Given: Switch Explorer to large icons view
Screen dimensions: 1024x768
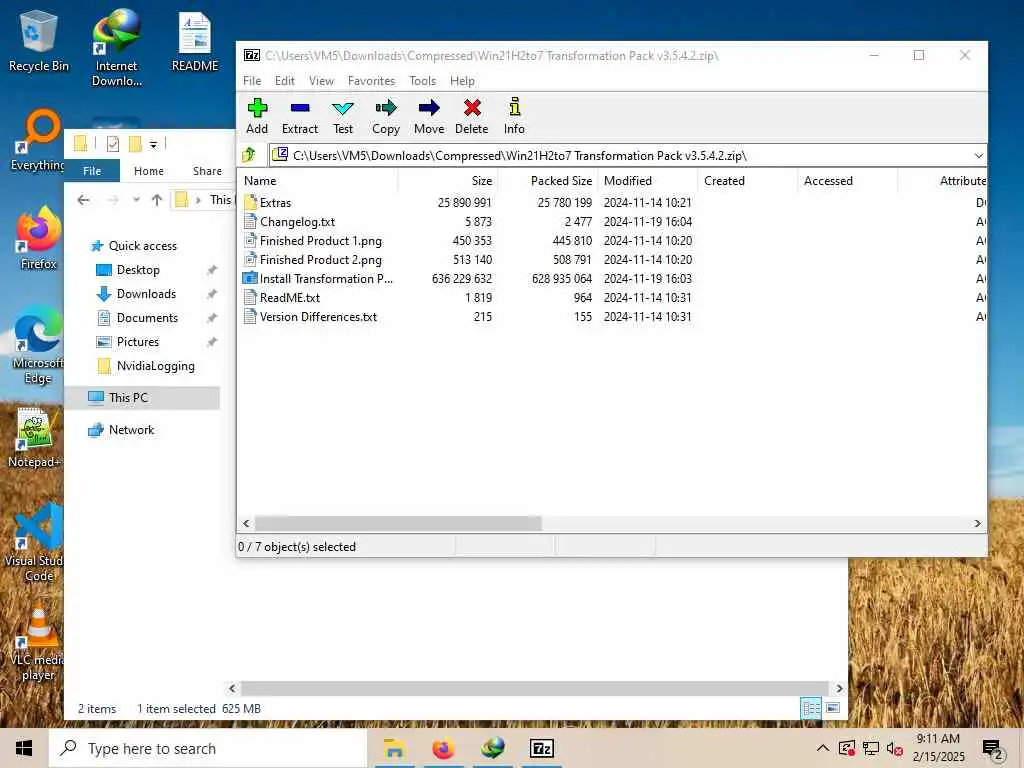Looking at the screenshot, I should (833, 708).
